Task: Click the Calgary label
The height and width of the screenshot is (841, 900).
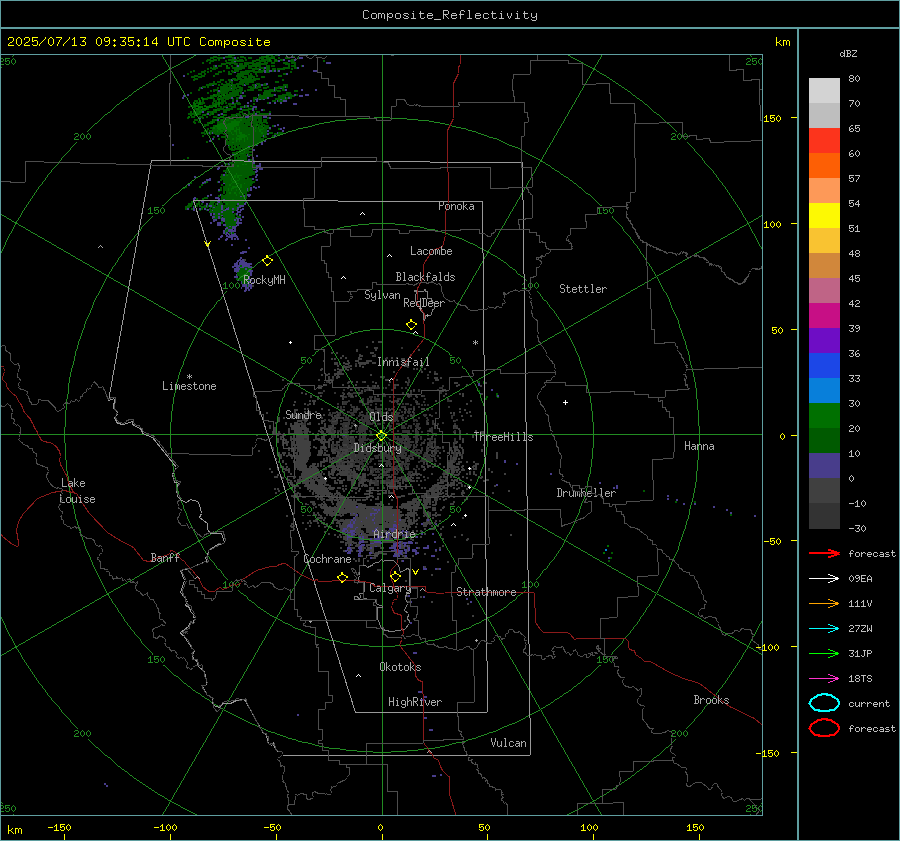Action: (390, 588)
